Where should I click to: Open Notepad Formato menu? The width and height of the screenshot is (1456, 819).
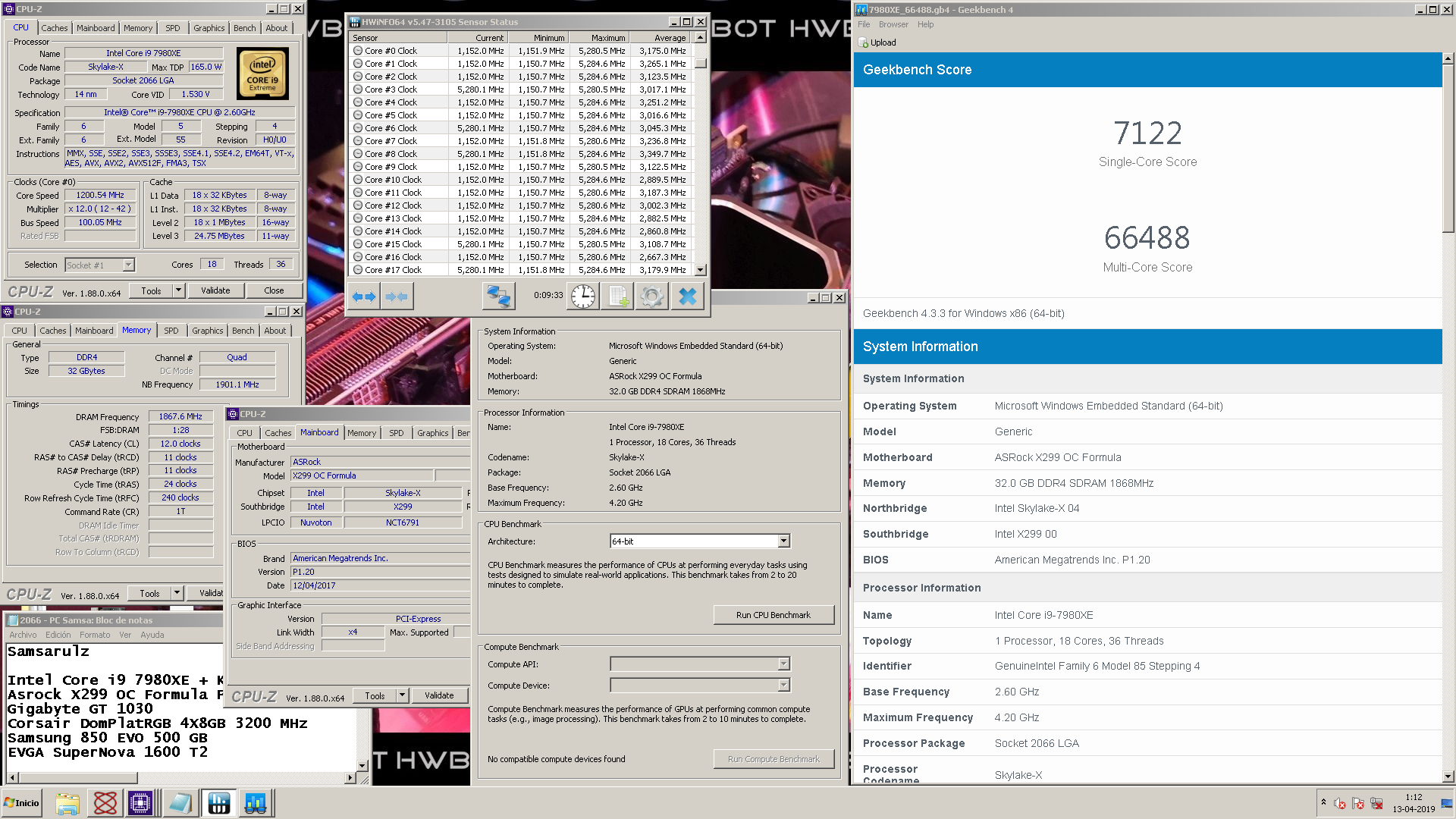[x=95, y=635]
